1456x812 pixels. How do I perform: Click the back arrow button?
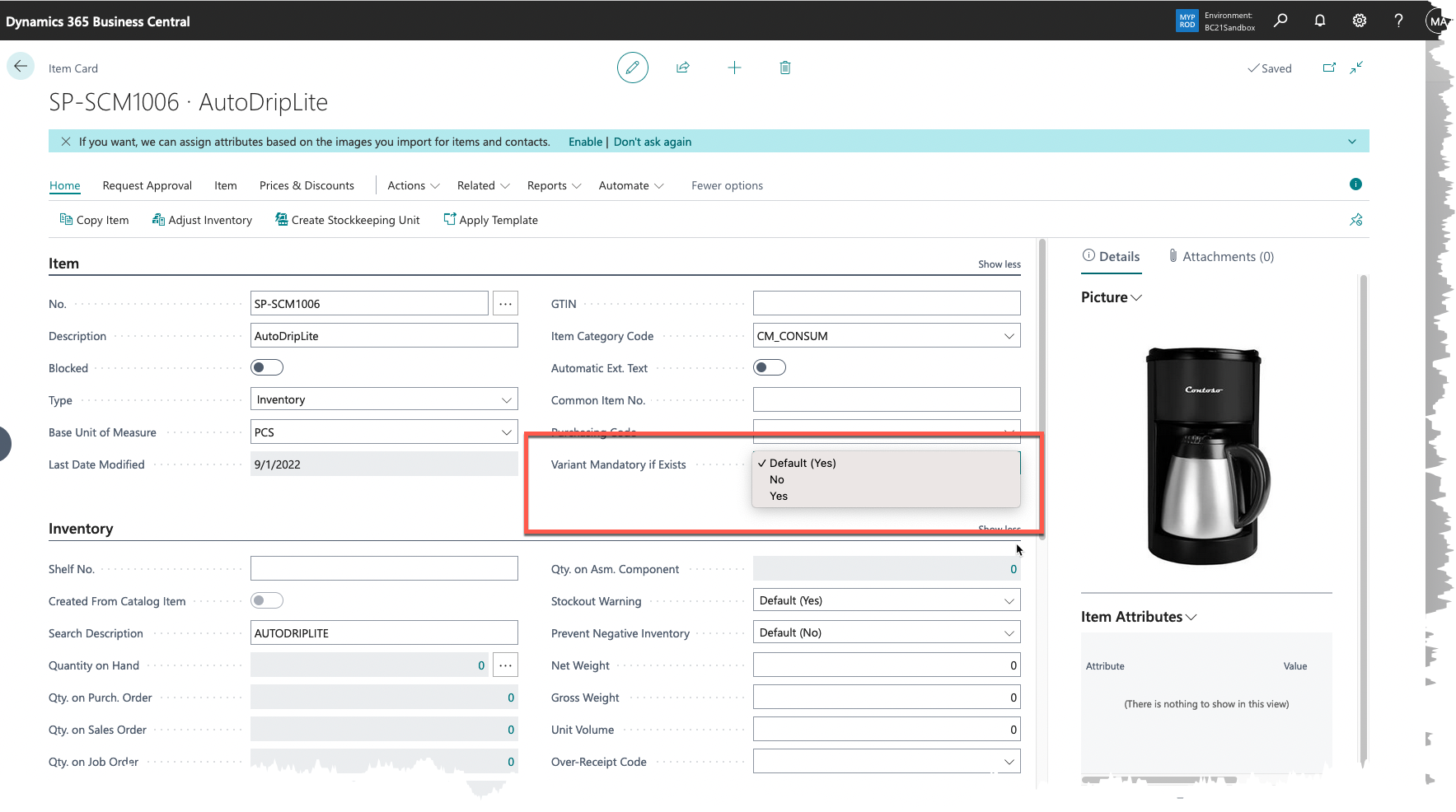pyautogui.click(x=21, y=67)
